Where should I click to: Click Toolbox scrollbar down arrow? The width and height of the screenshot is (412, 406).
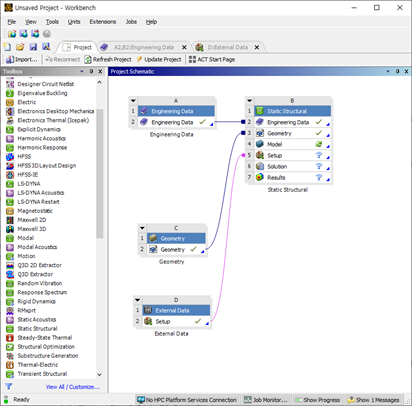pyautogui.click(x=99, y=375)
